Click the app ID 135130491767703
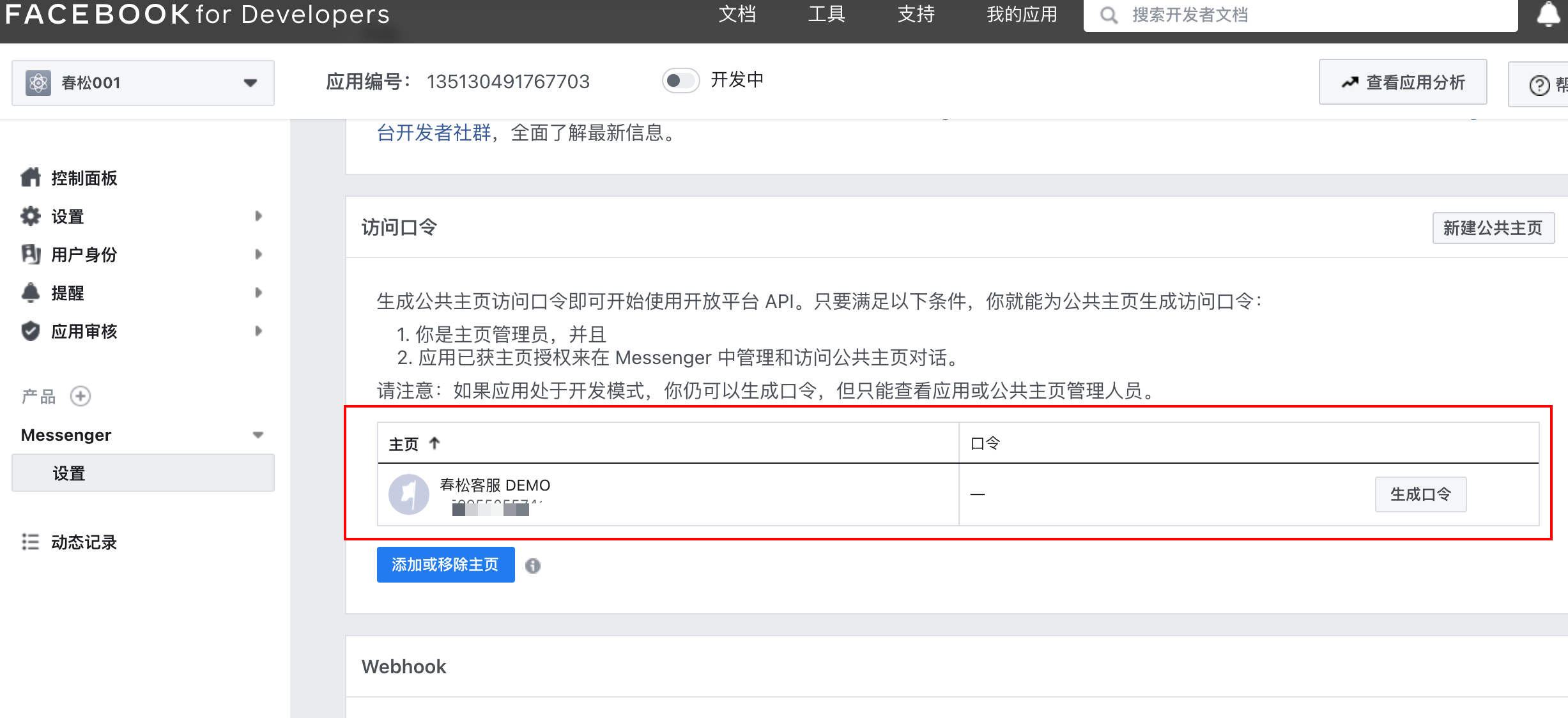This screenshot has width=1568, height=718. tap(508, 81)
